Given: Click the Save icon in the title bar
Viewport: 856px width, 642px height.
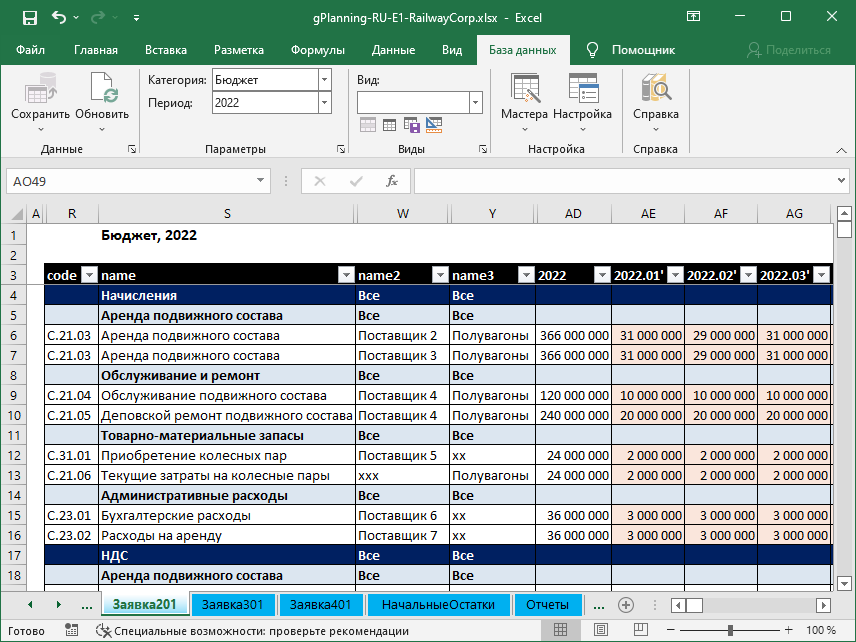Looking at the screenshot, I should point(29,18).
